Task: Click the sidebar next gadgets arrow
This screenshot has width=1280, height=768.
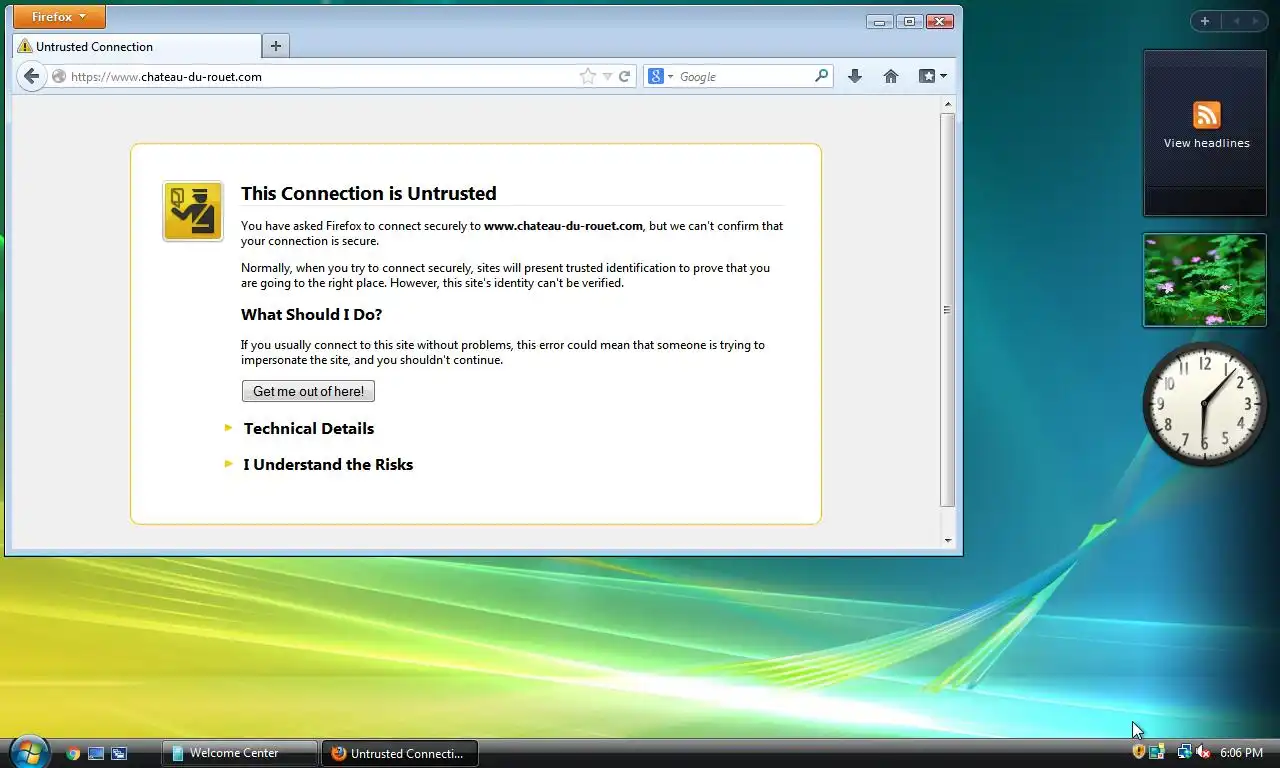Action: 1255,21
